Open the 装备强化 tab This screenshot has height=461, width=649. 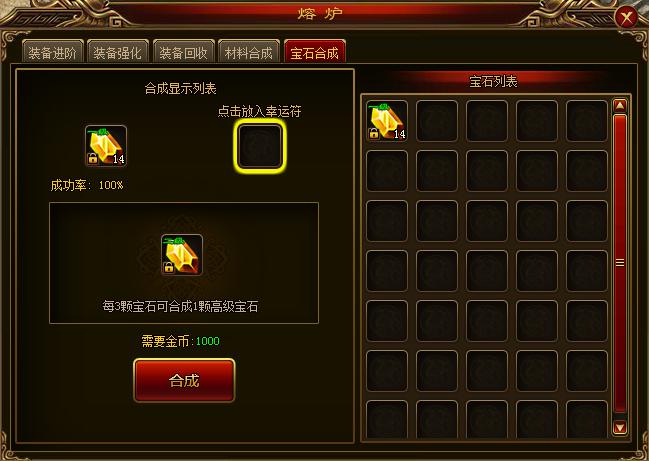[x=118, y=52]
